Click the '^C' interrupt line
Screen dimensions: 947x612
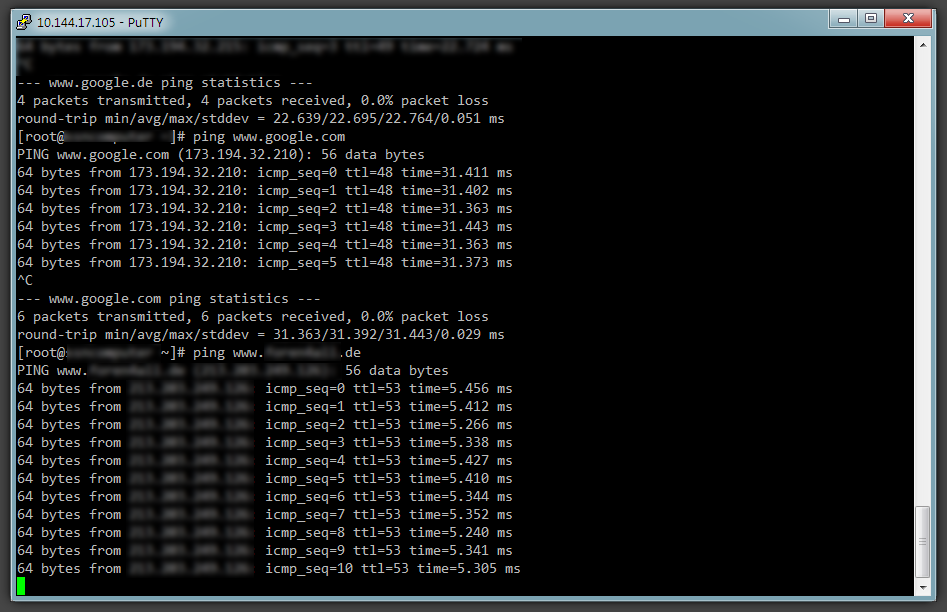25,281
